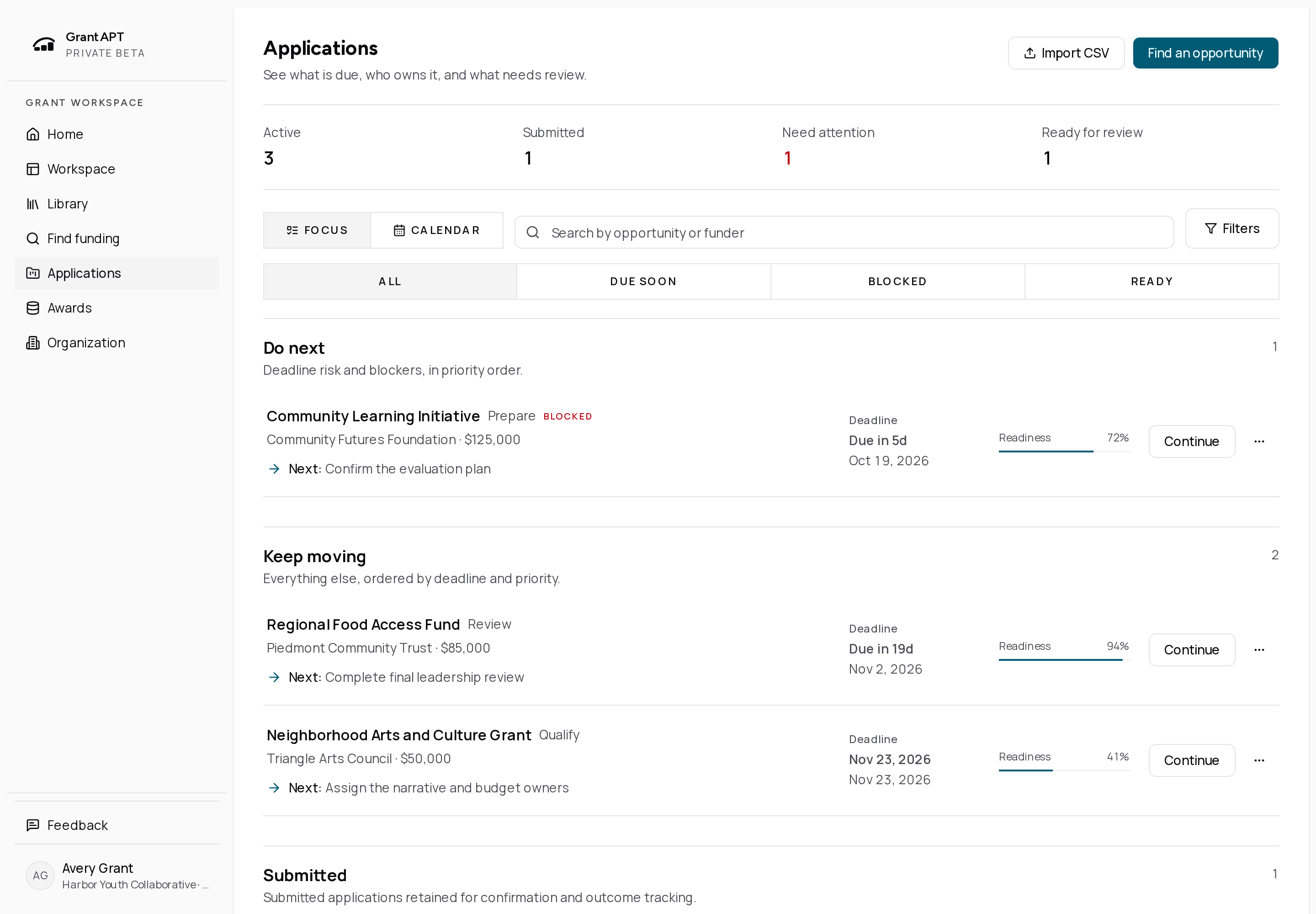Open the Filters dropdown
Image resolution: width=1316 pixels, height=914 pixels.
click(1232, 228)
